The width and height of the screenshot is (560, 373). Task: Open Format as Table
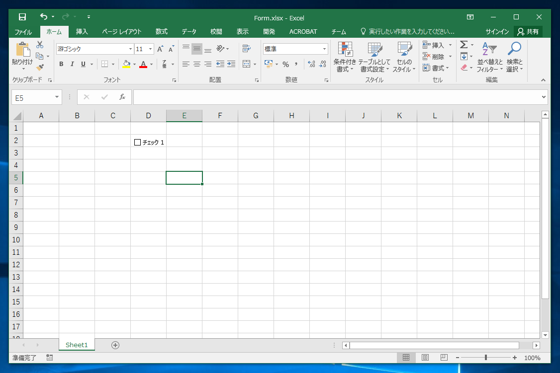tap(374, 57)
